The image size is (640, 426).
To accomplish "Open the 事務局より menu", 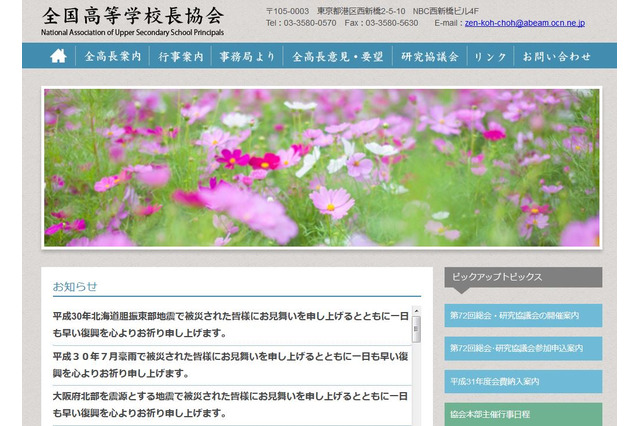I will coord(247,56).
